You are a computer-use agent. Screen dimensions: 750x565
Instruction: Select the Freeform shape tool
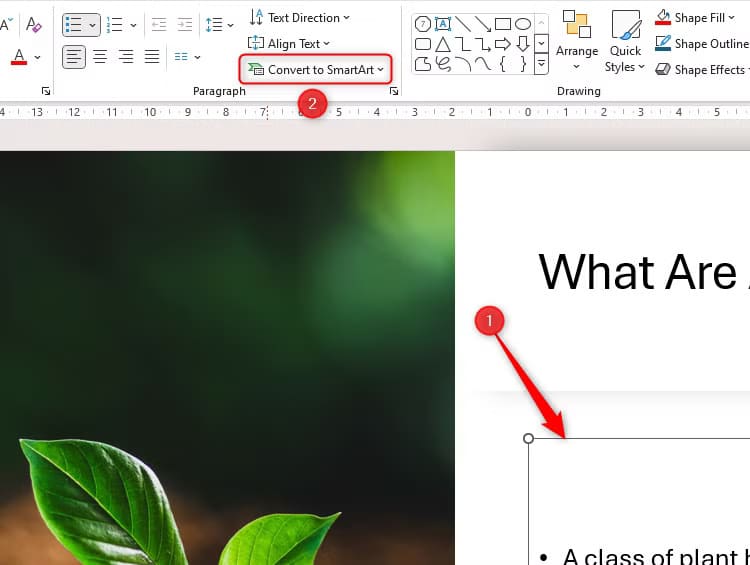click(x=422, y=64)
